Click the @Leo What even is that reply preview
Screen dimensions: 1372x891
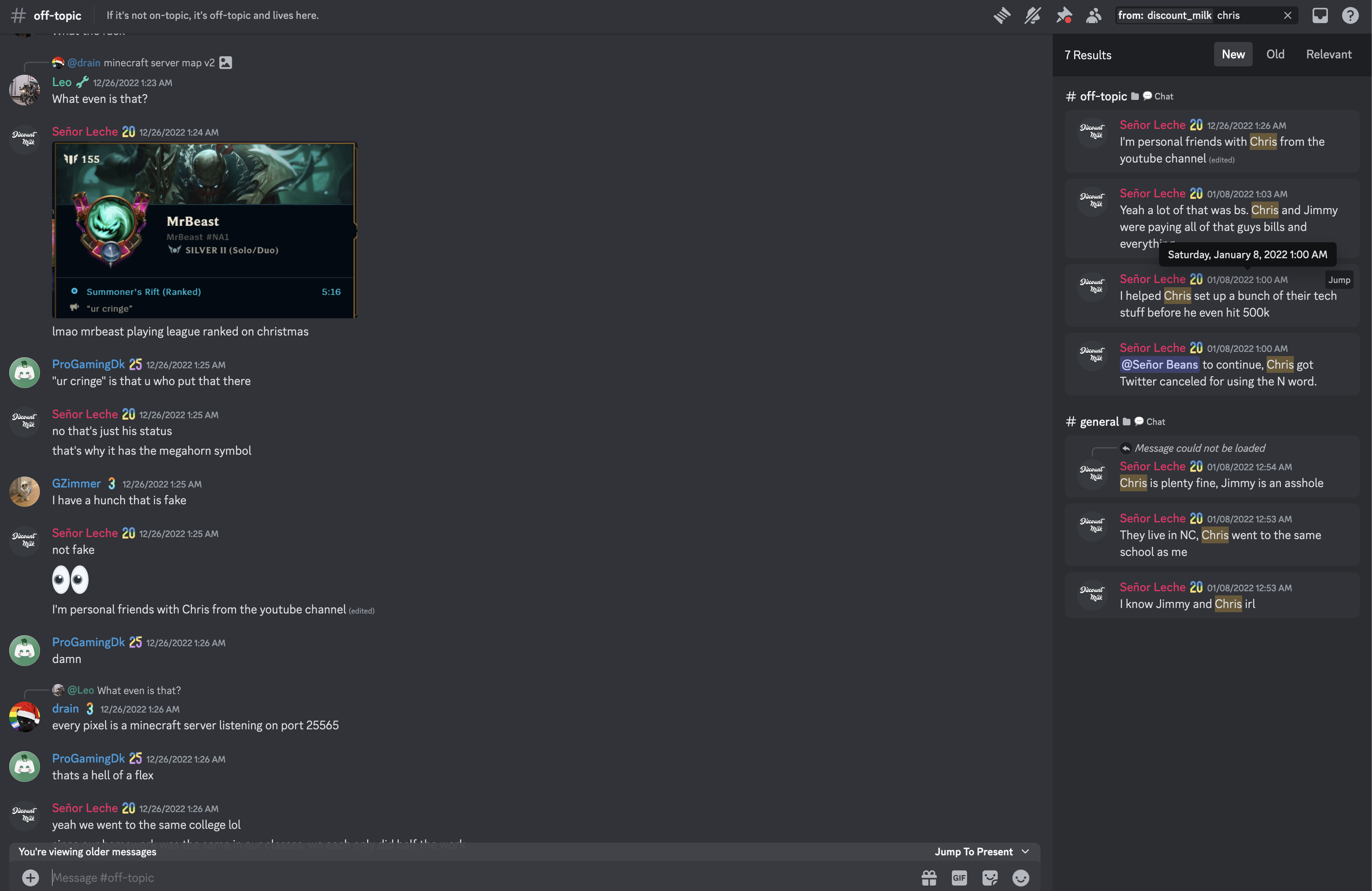(116, 690)
